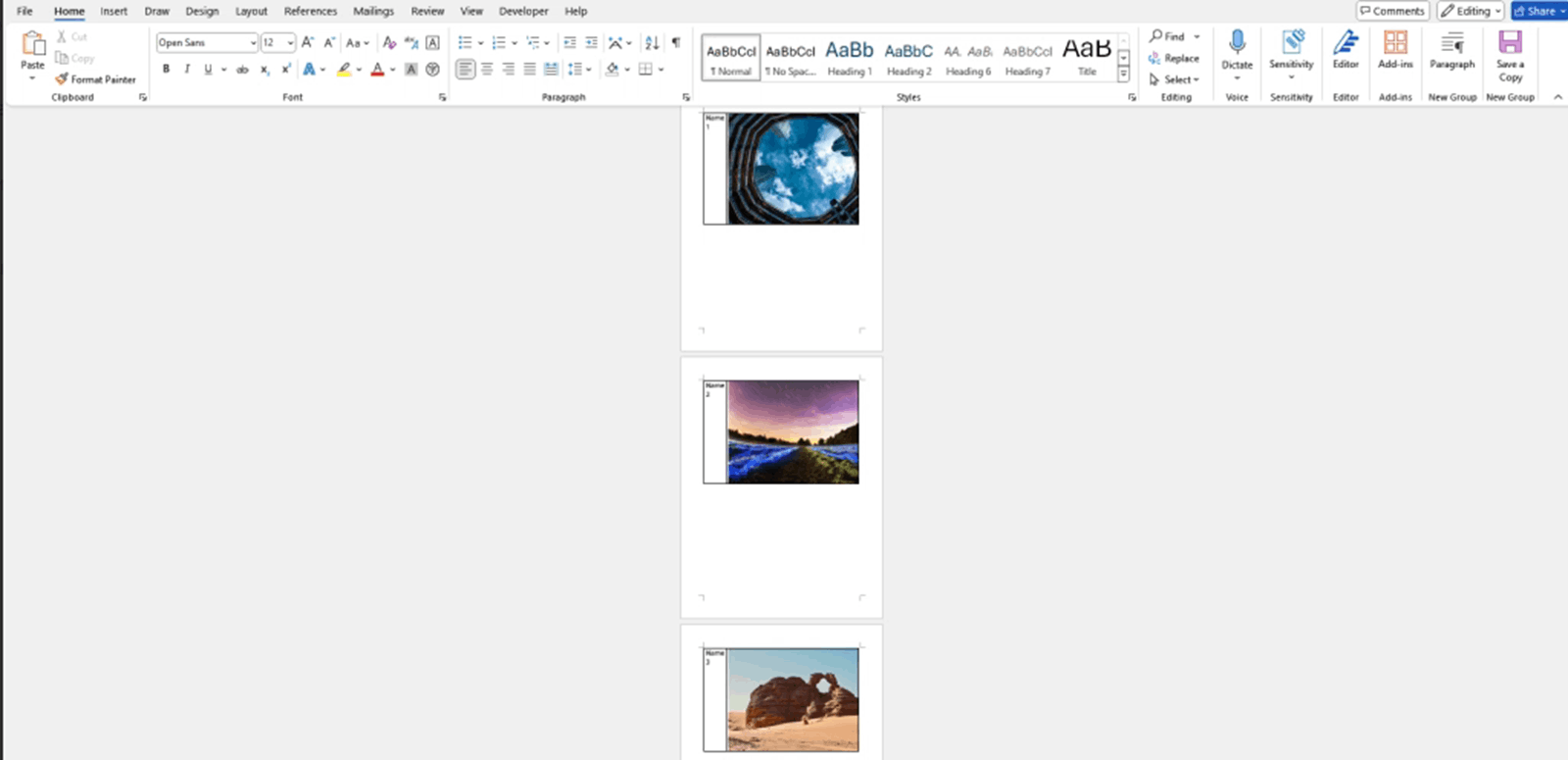This screenshot has height=760, width=1568.
Task: Select the sky skylight image on page 1
Action: 793,169
